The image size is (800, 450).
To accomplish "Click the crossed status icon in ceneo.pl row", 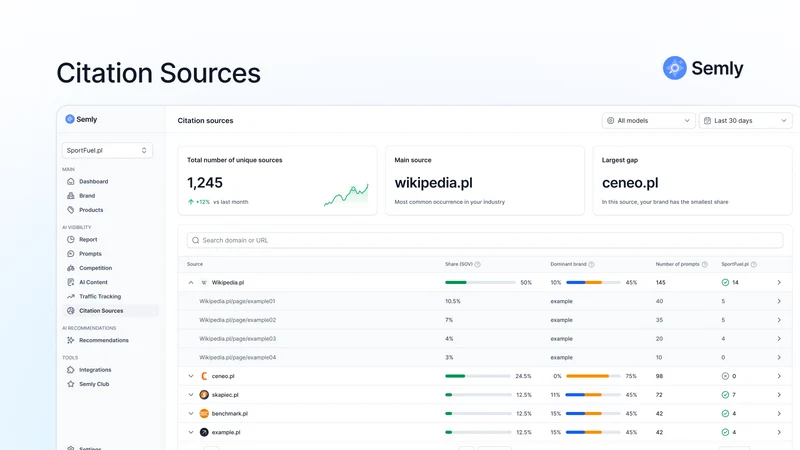I will [x=725, y=377].
